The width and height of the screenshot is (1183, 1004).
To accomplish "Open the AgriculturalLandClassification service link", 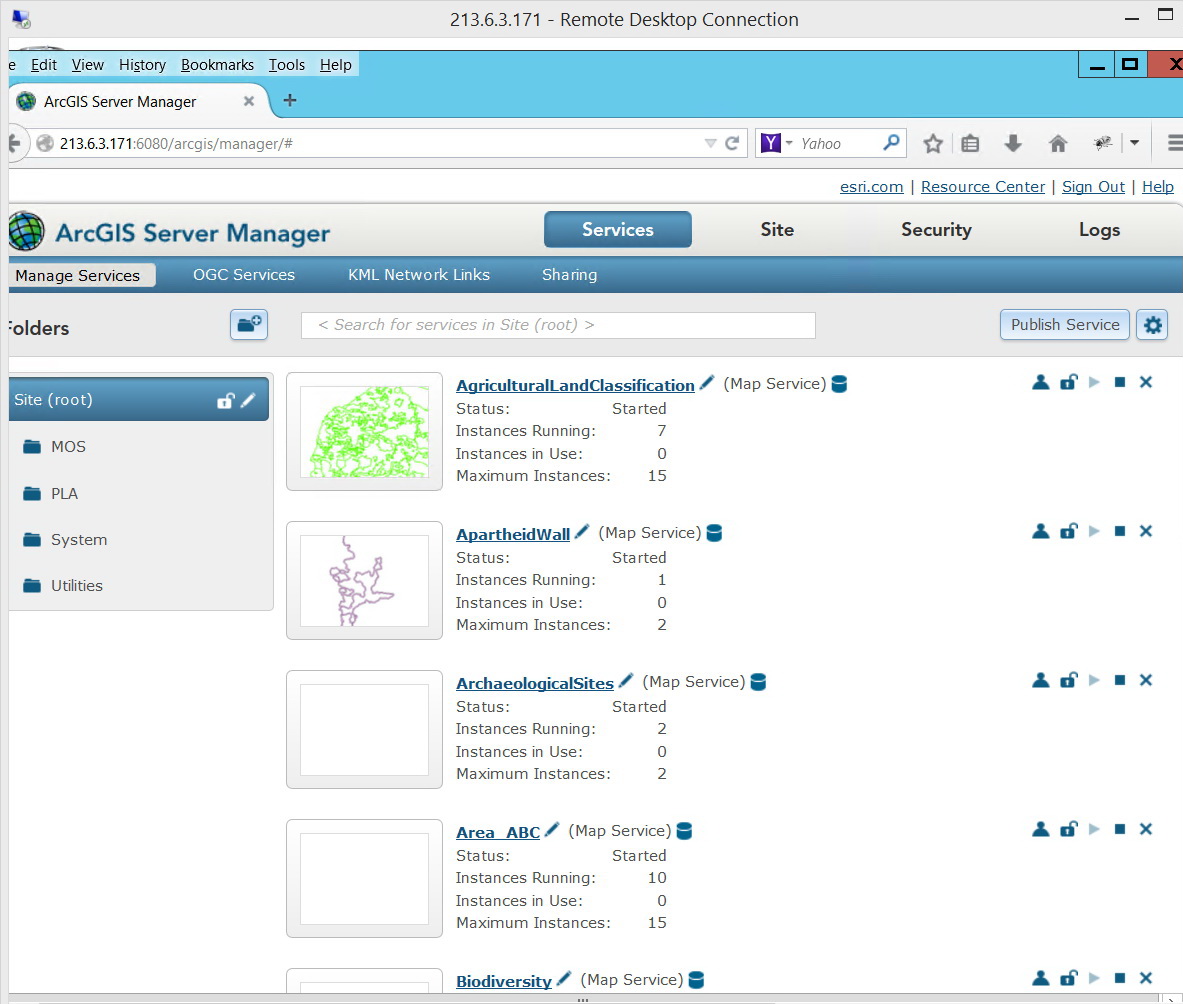I will tap(575, 385).
